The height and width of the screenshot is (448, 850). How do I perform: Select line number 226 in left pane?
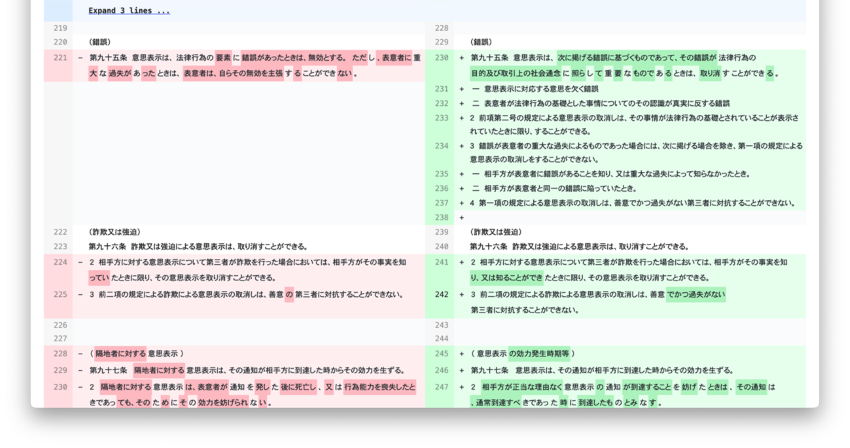(x=60, y=325)
